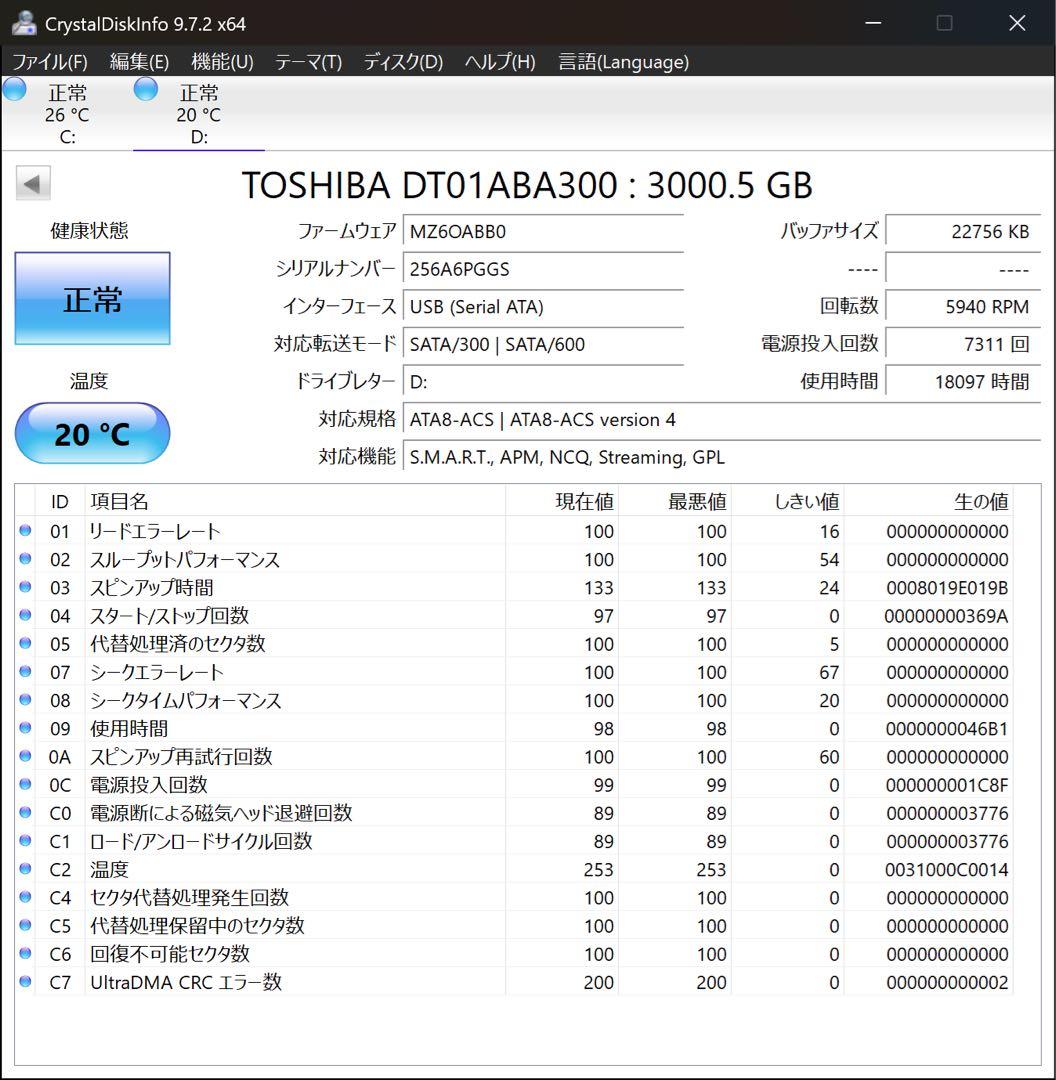Viewport: 1056px width, 1080px height.
Task: Click raw value 0008019E019B
Action: tap(947, 588)
